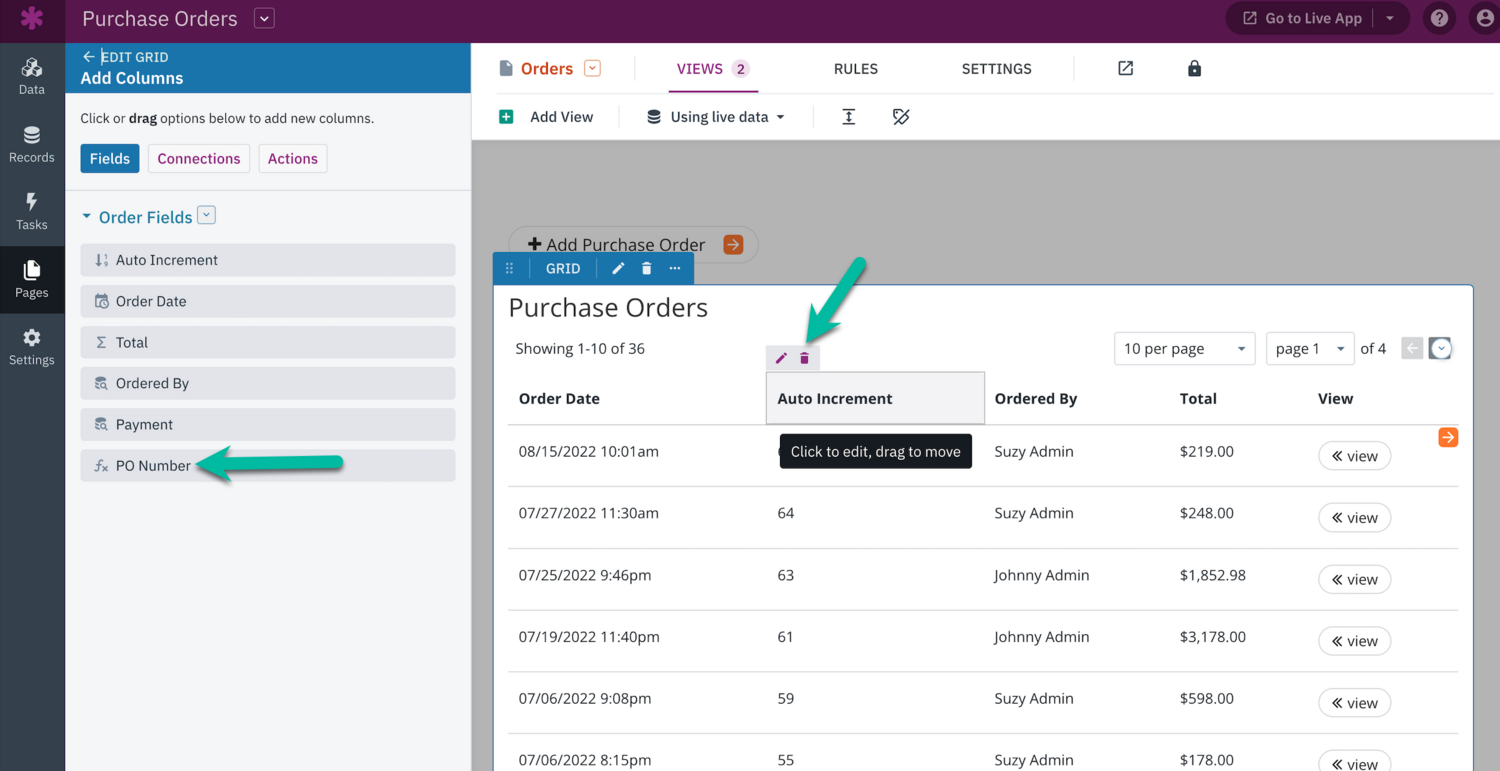Open Records in the left sidebar
The width and height of the screenshot is (1500, 771).
32,145
